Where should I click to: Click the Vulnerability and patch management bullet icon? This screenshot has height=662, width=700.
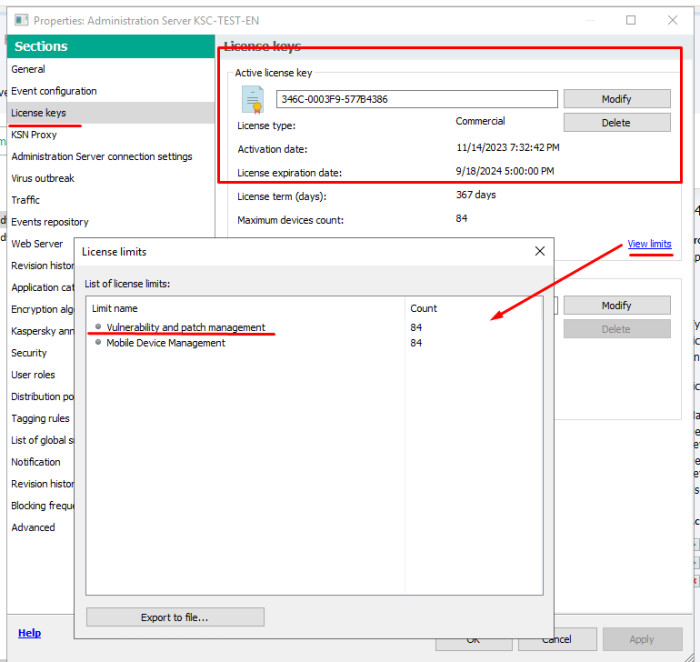(x=98, y=327)
